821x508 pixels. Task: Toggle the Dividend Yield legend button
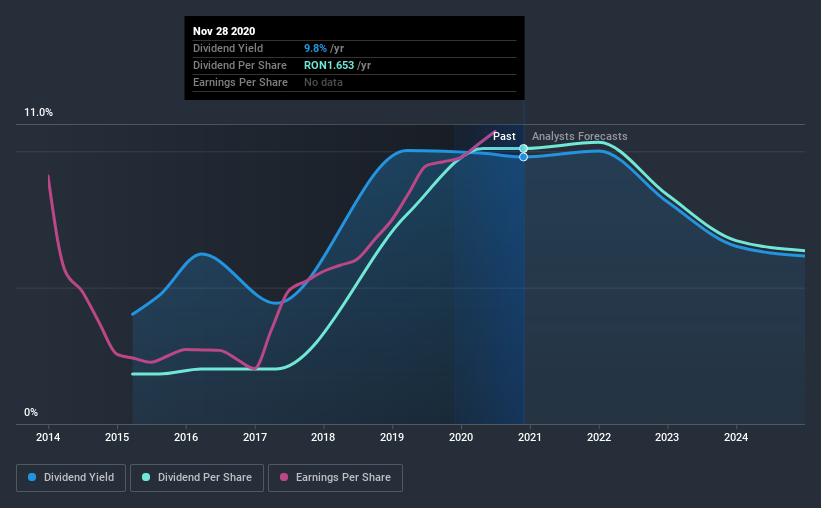pos(71,478)
